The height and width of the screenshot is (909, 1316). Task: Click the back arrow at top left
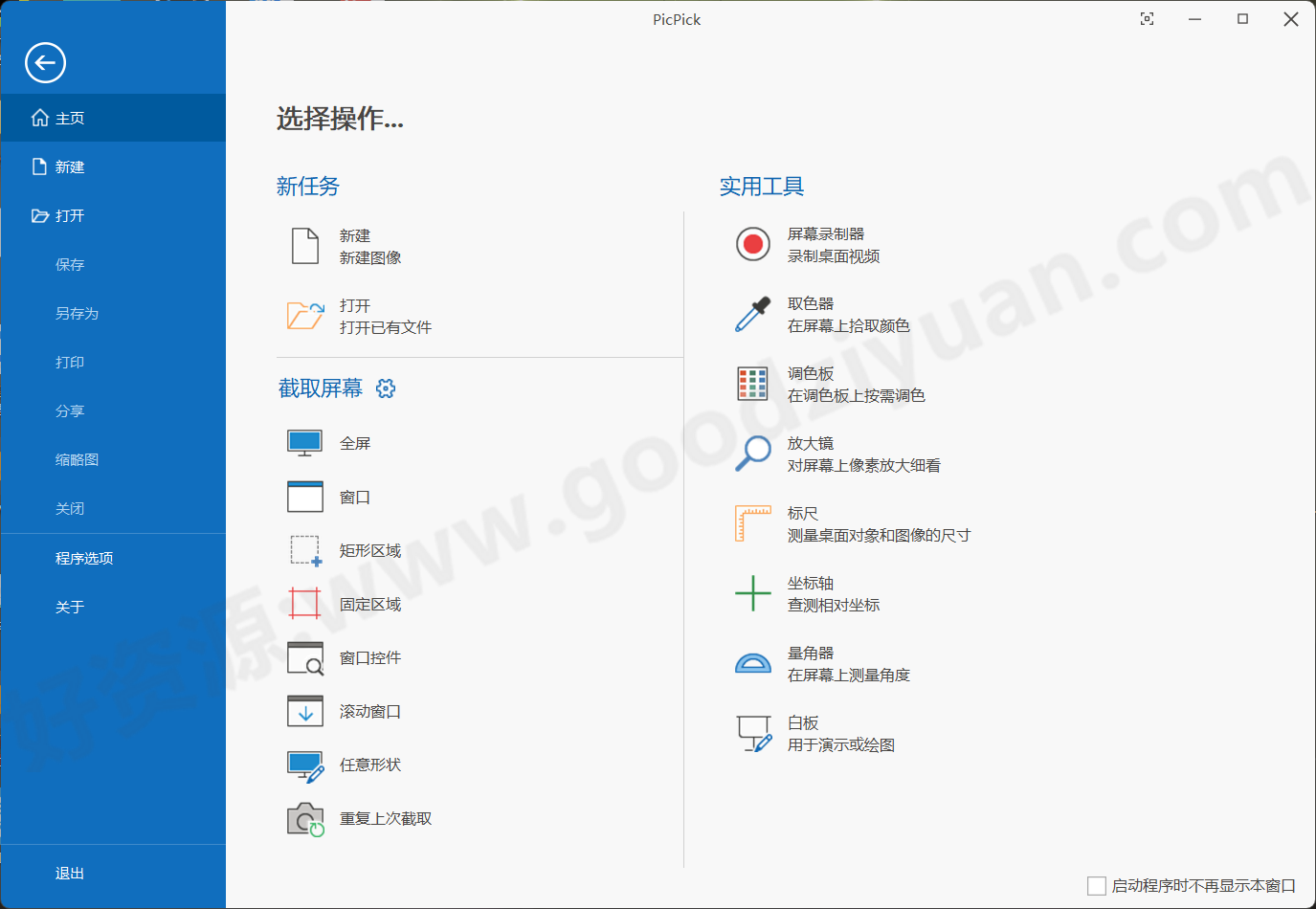(45, 62)
